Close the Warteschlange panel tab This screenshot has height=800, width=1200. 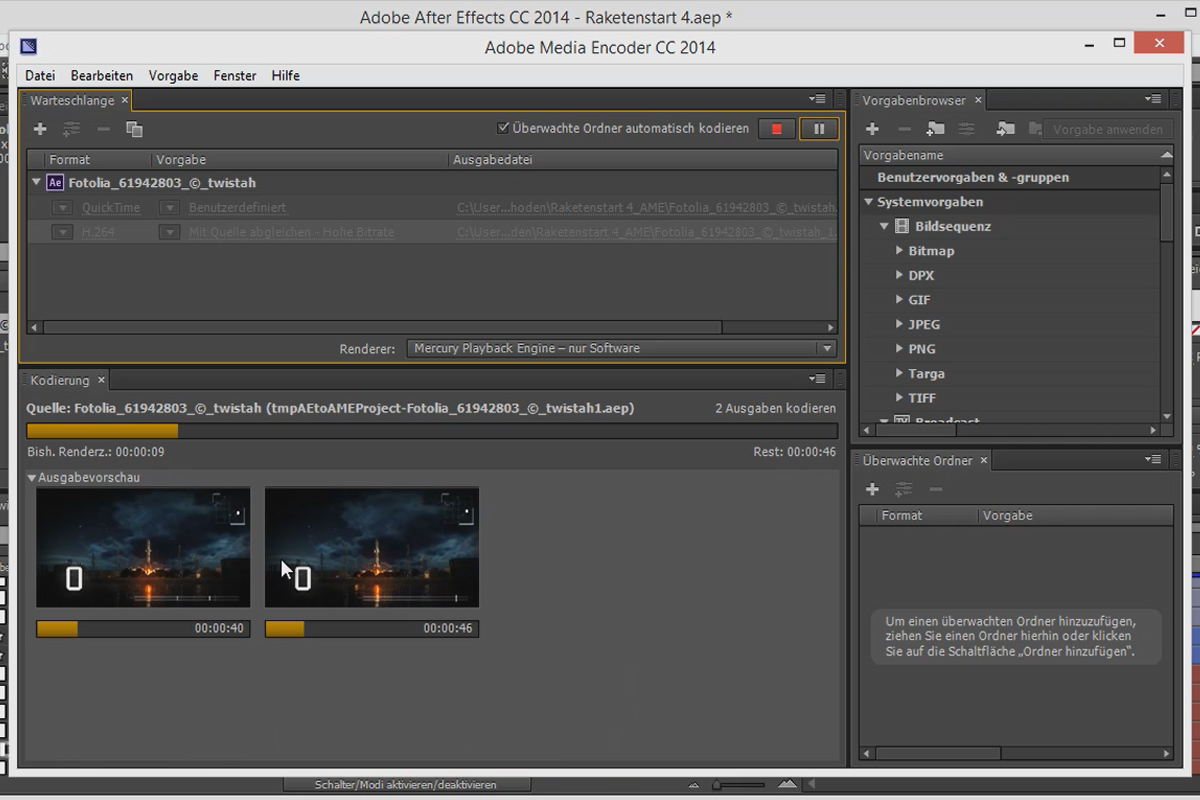coord(125,100)
